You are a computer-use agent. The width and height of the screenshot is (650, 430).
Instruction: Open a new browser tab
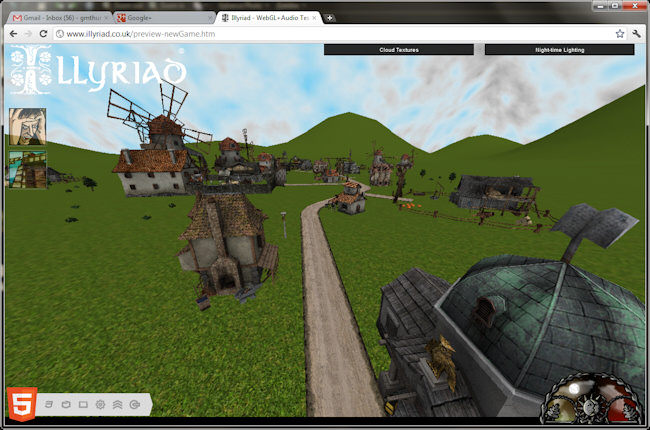click(x=330, y=18)
